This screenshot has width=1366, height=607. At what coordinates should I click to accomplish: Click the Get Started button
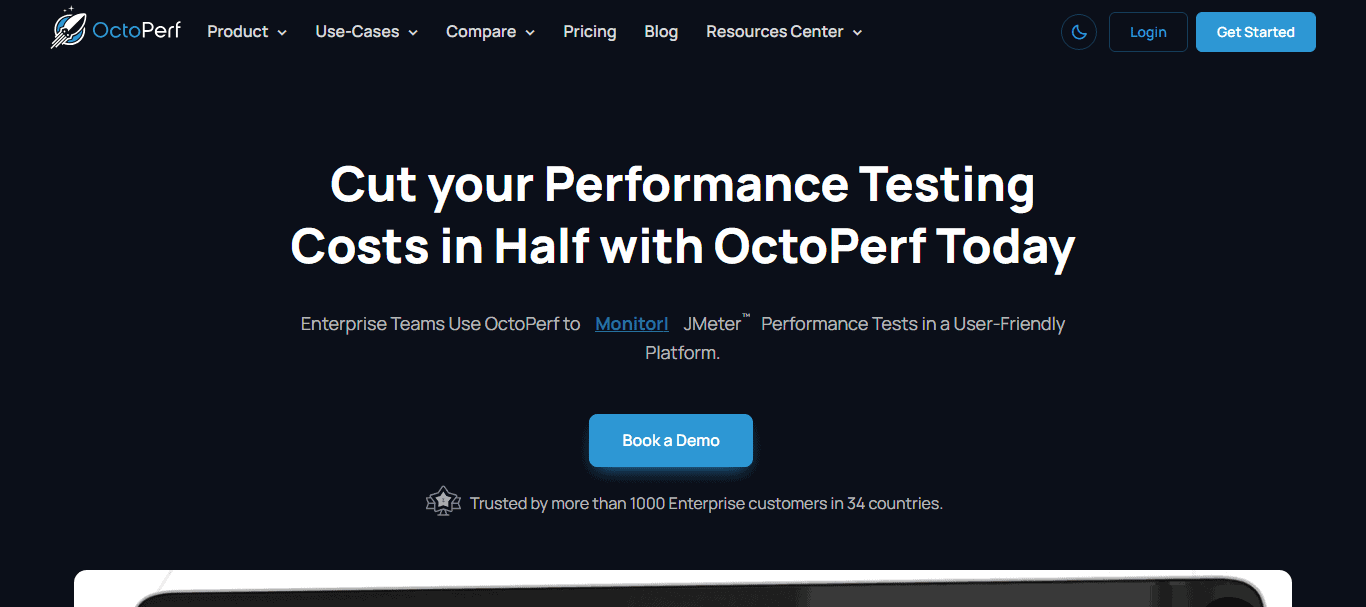[1255, 32]
